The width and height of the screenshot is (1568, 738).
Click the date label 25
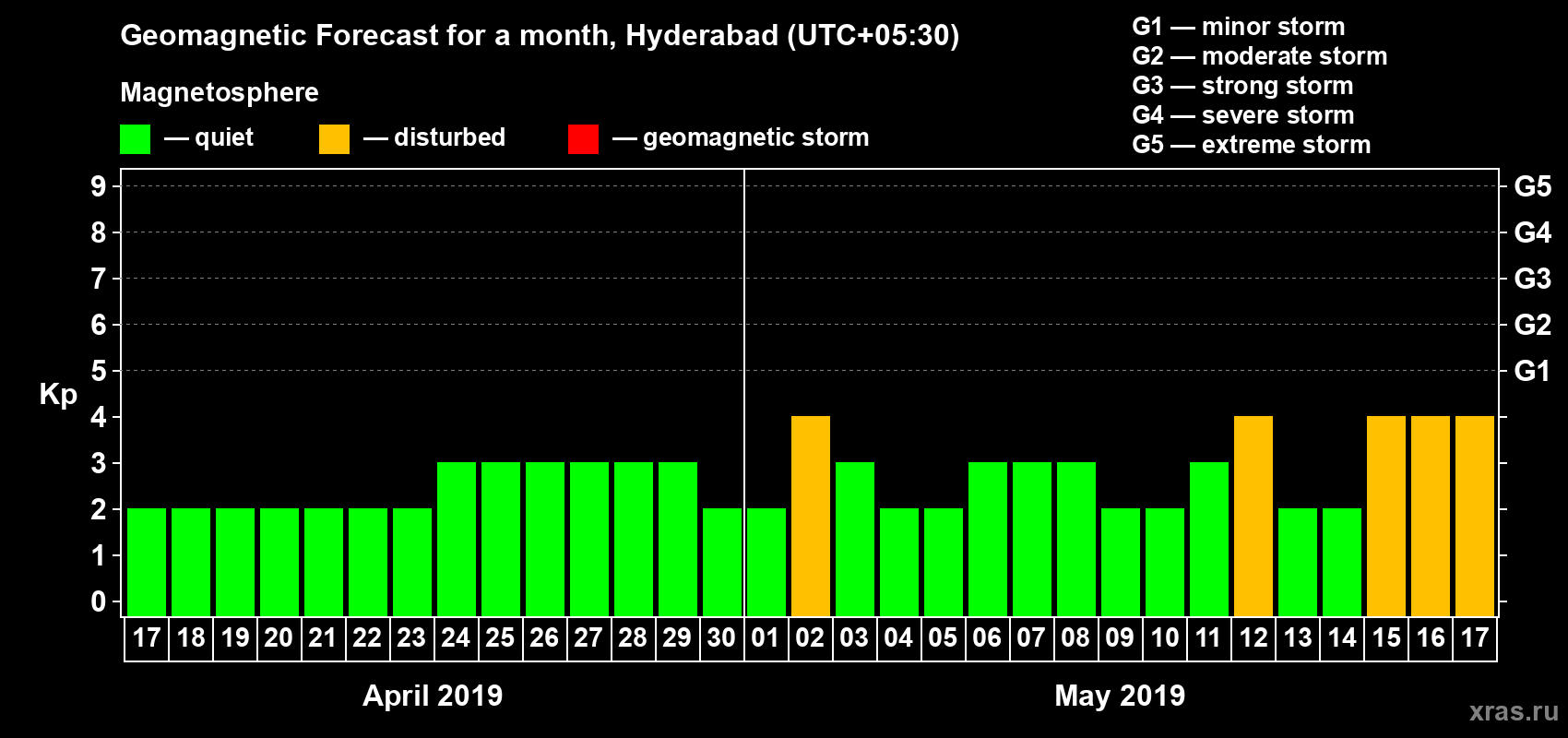click(500, 638)
